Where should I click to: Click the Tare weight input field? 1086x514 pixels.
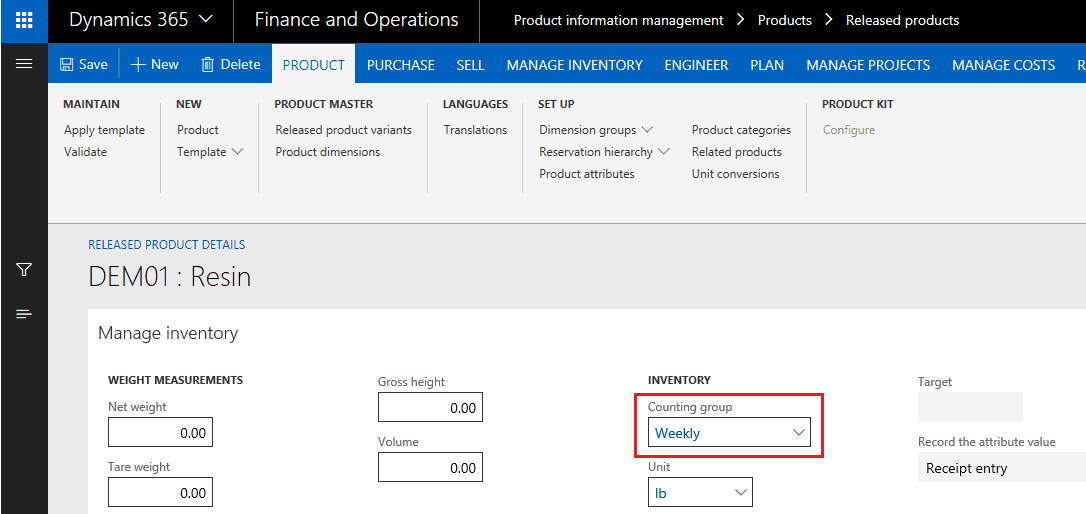pyautogui.click(x=160, y=493)
